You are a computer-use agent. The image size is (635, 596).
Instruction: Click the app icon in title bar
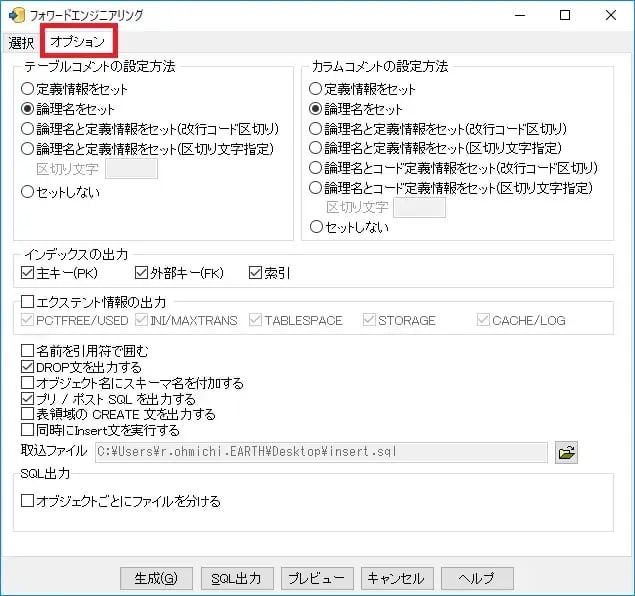[16, 15]
